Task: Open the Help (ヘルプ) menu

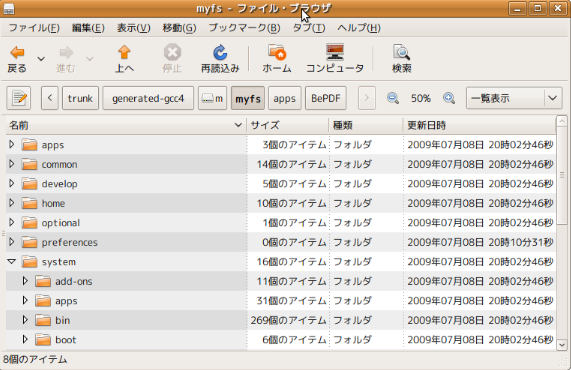Action: 359,28
